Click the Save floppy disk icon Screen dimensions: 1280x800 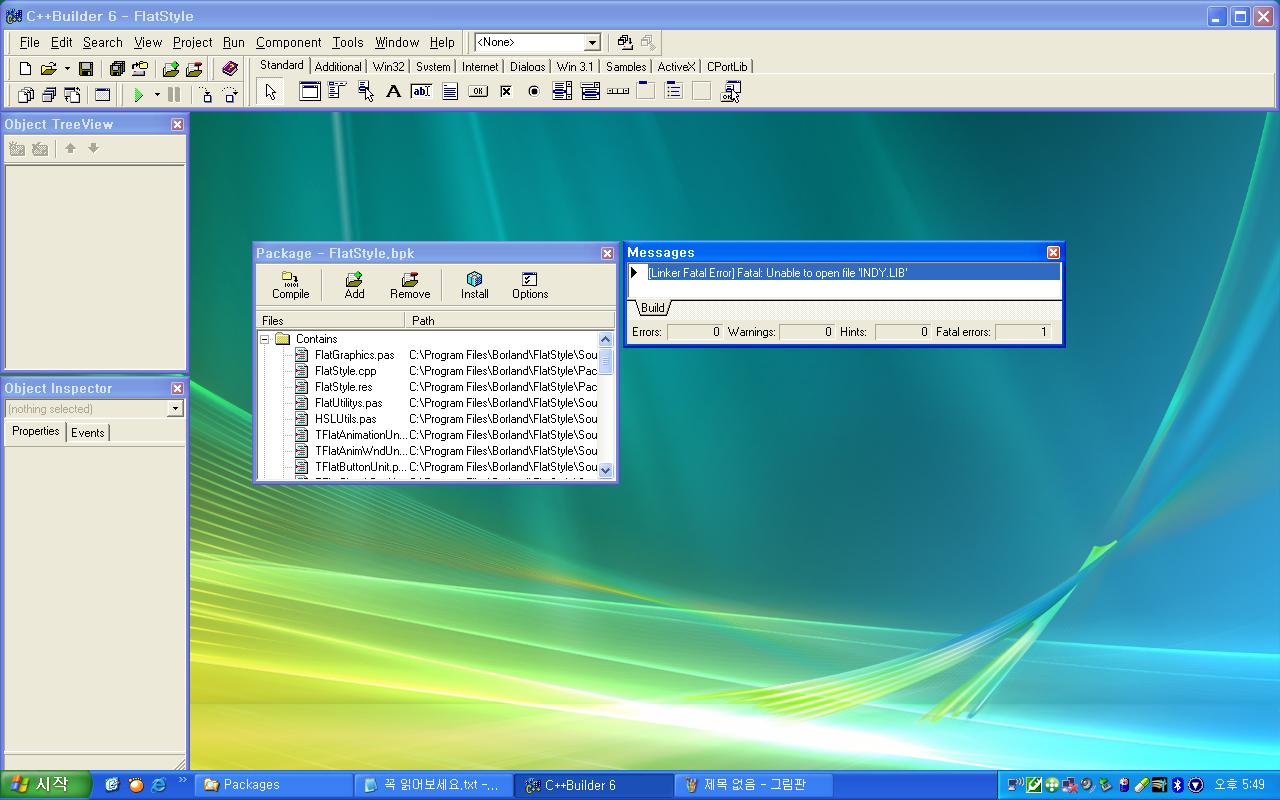pos(86,69)
